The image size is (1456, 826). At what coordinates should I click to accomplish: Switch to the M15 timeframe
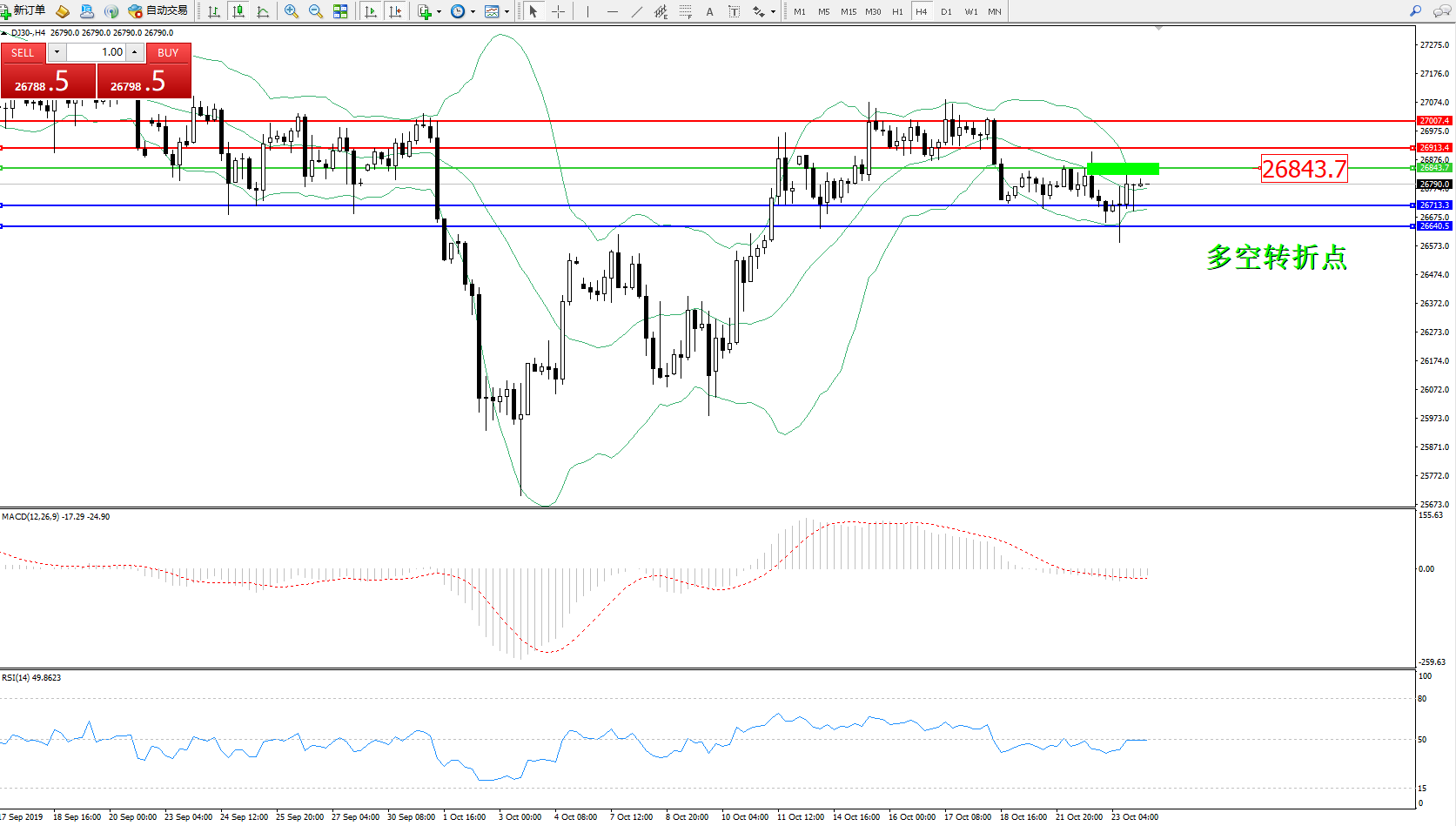pyautogui.click(x=848, y=11)
